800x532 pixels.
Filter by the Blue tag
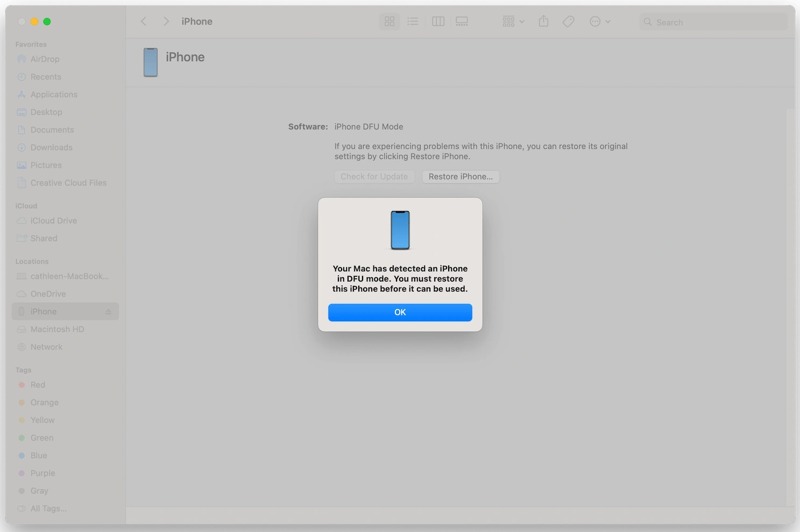[x=65, y=455]
